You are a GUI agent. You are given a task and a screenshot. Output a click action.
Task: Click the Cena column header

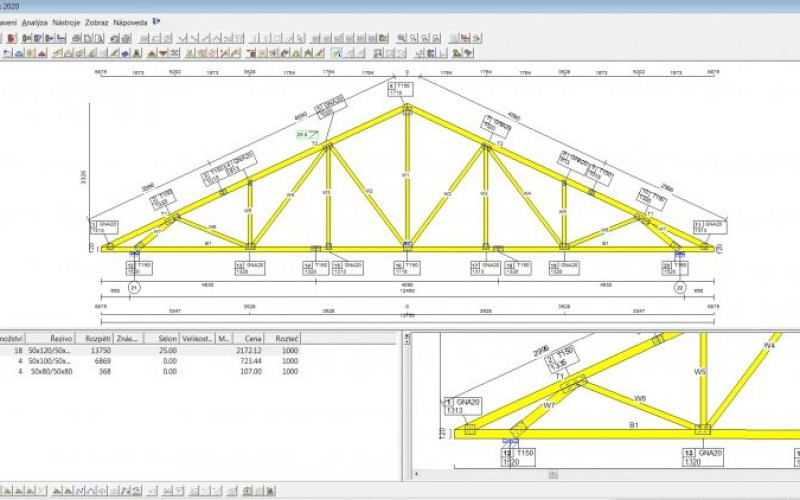248,338
